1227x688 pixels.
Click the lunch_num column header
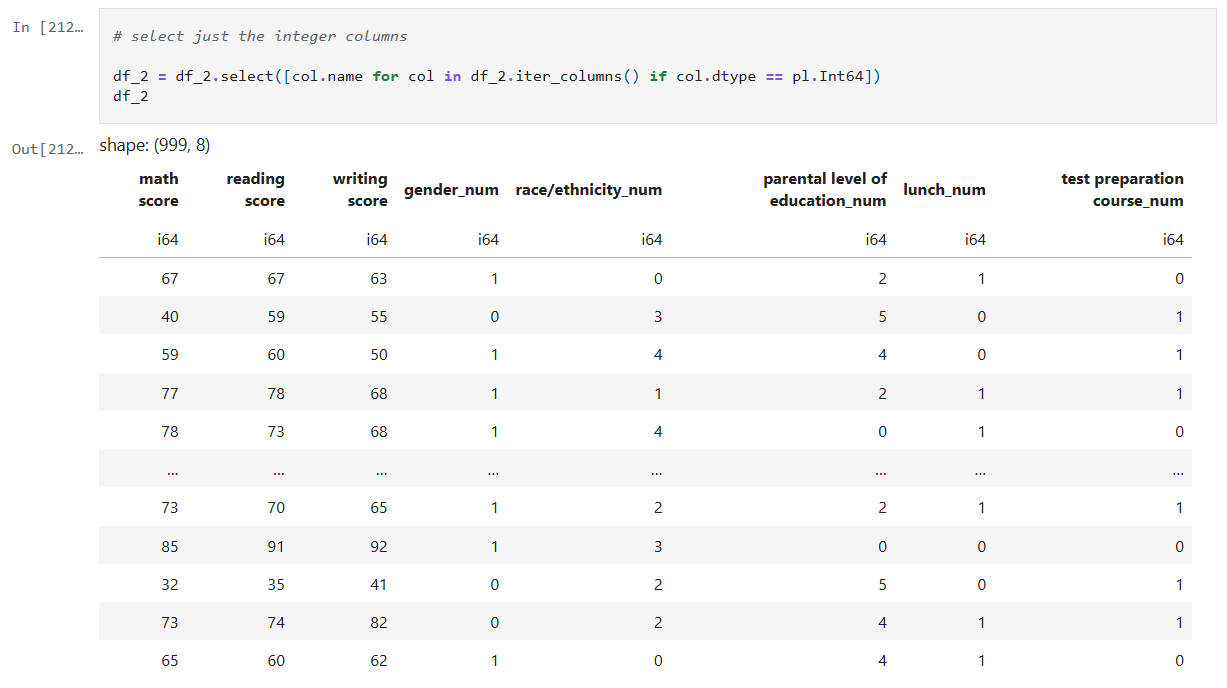[x=944, y=190]
